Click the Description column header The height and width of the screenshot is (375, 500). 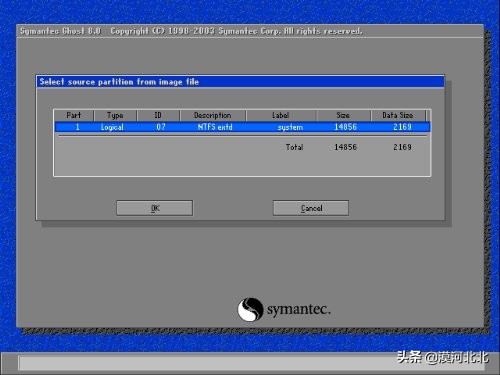coord(213,115)
